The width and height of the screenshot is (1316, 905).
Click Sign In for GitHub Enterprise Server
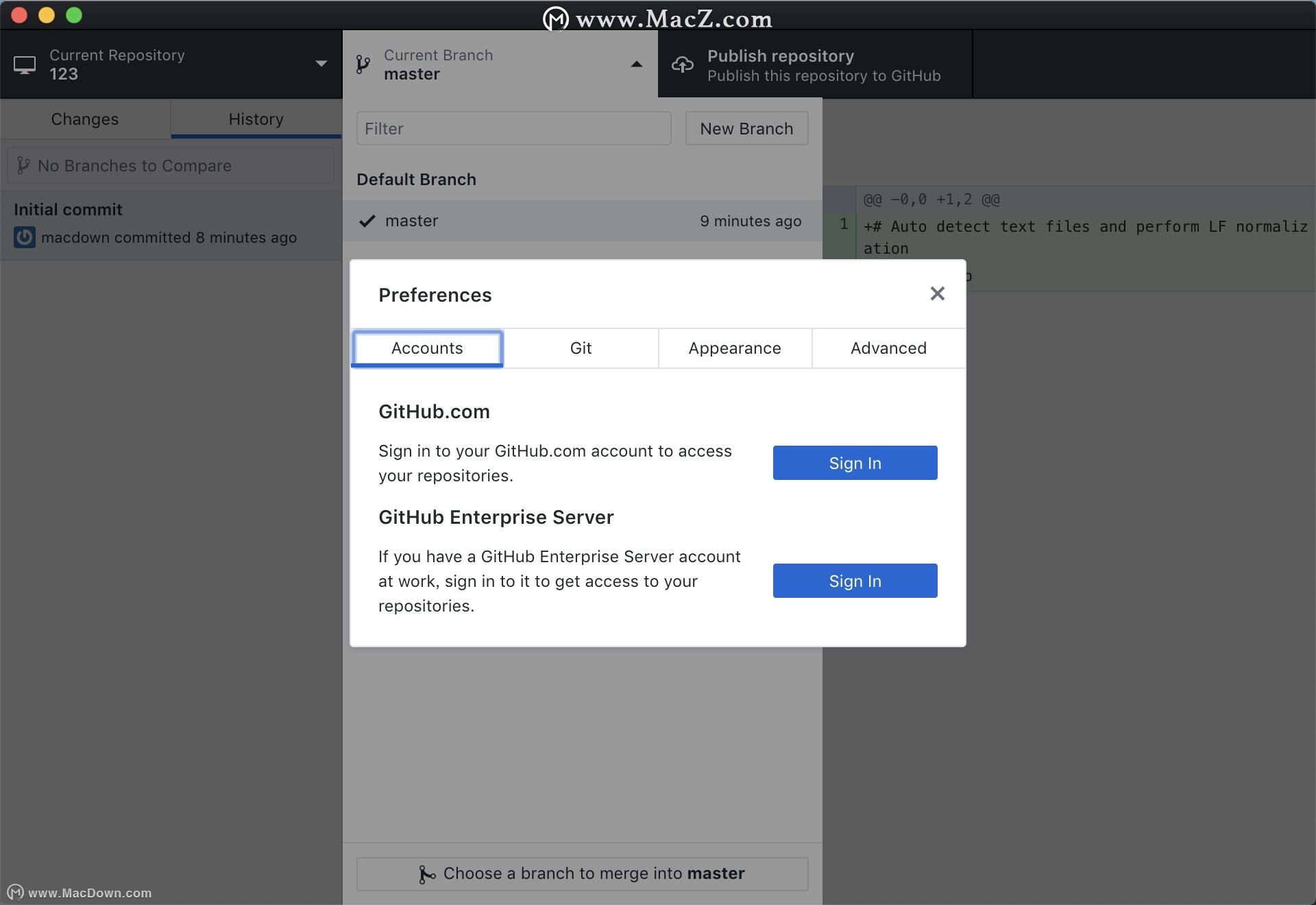pyautogui.click(x=855, y=580)
